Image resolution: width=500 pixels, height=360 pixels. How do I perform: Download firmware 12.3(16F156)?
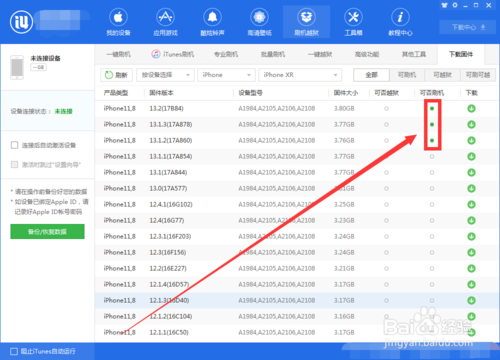click(471, 252)
